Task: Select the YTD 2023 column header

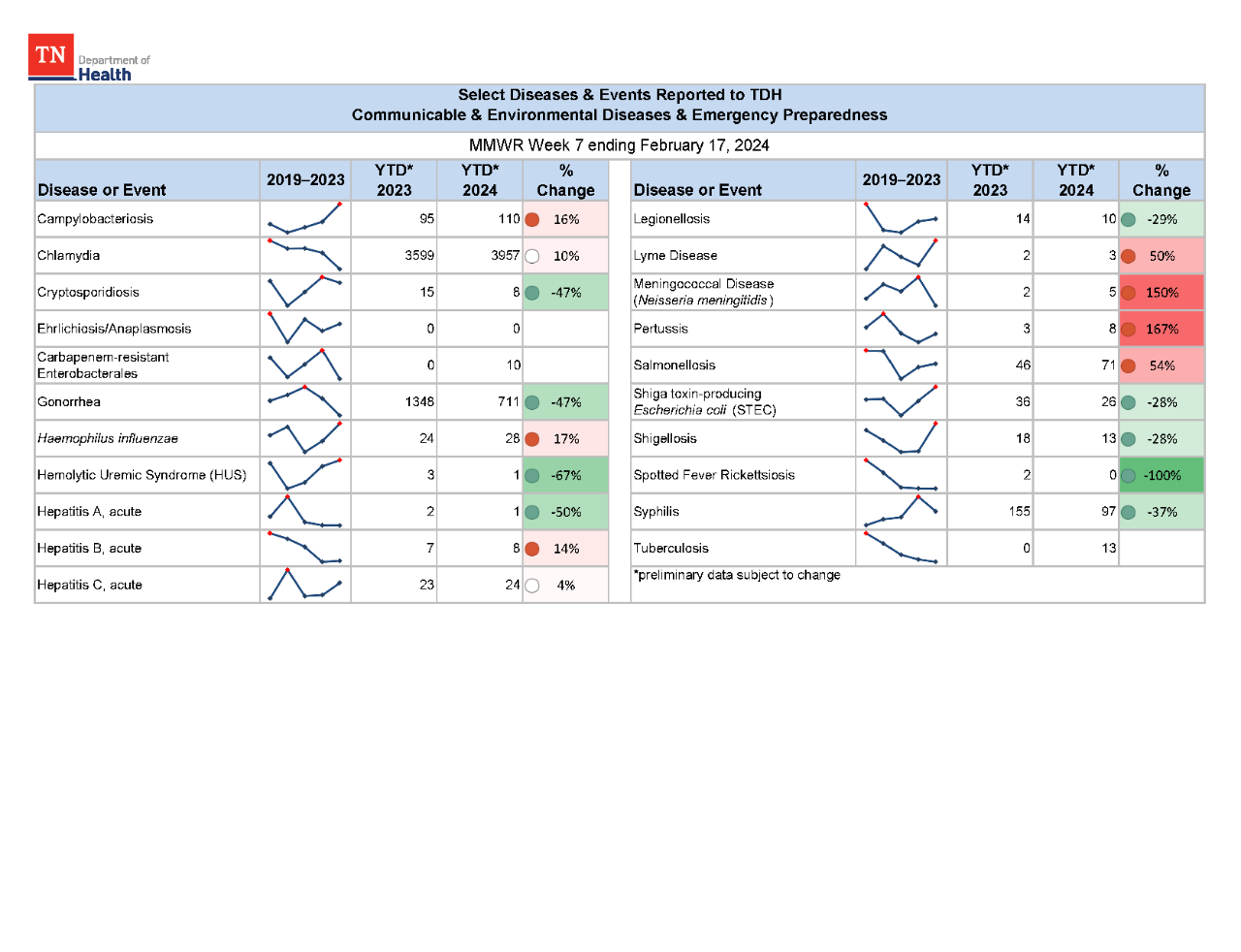Action: (x=394, y=179)
